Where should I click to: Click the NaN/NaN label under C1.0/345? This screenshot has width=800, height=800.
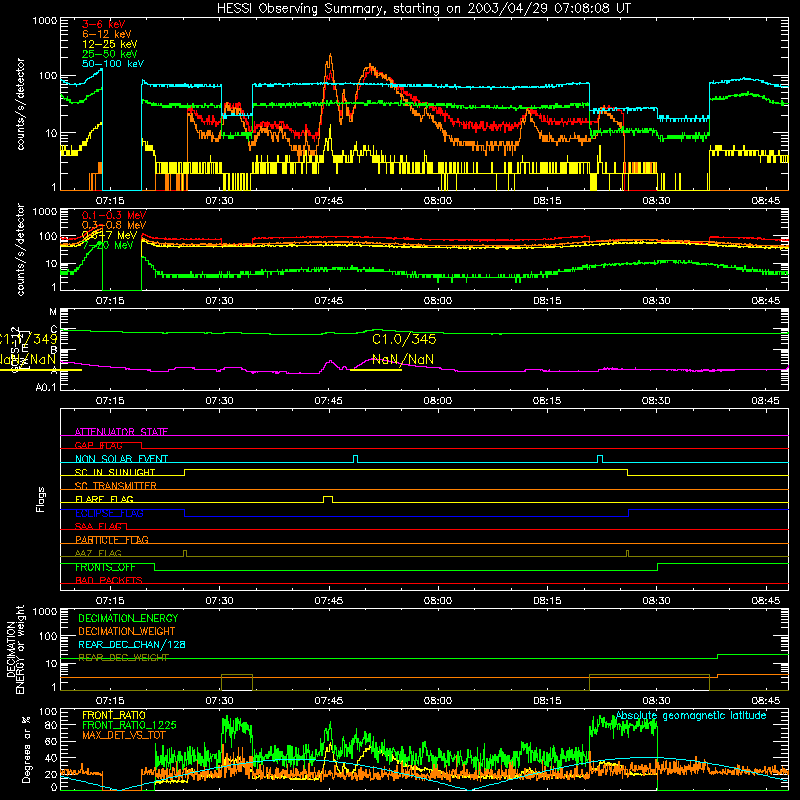(x=403, y=360)
